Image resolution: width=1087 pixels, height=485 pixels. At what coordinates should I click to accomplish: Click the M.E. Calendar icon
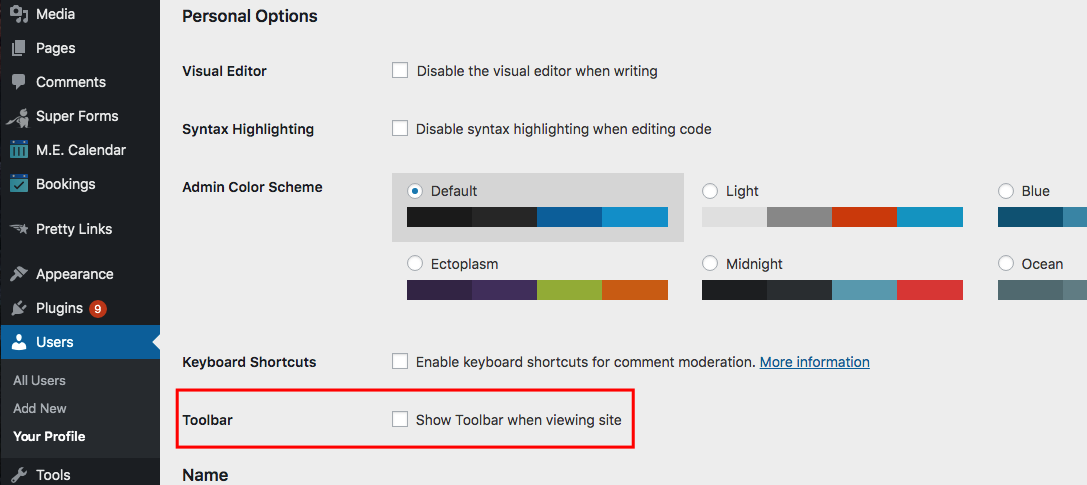tap(19, 150)
